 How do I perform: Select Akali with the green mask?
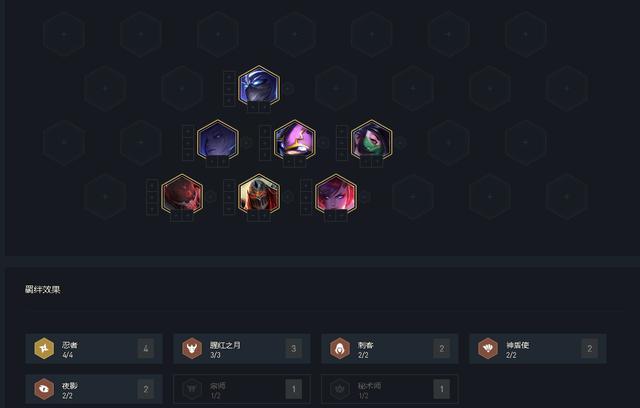(x=371, y=141)
